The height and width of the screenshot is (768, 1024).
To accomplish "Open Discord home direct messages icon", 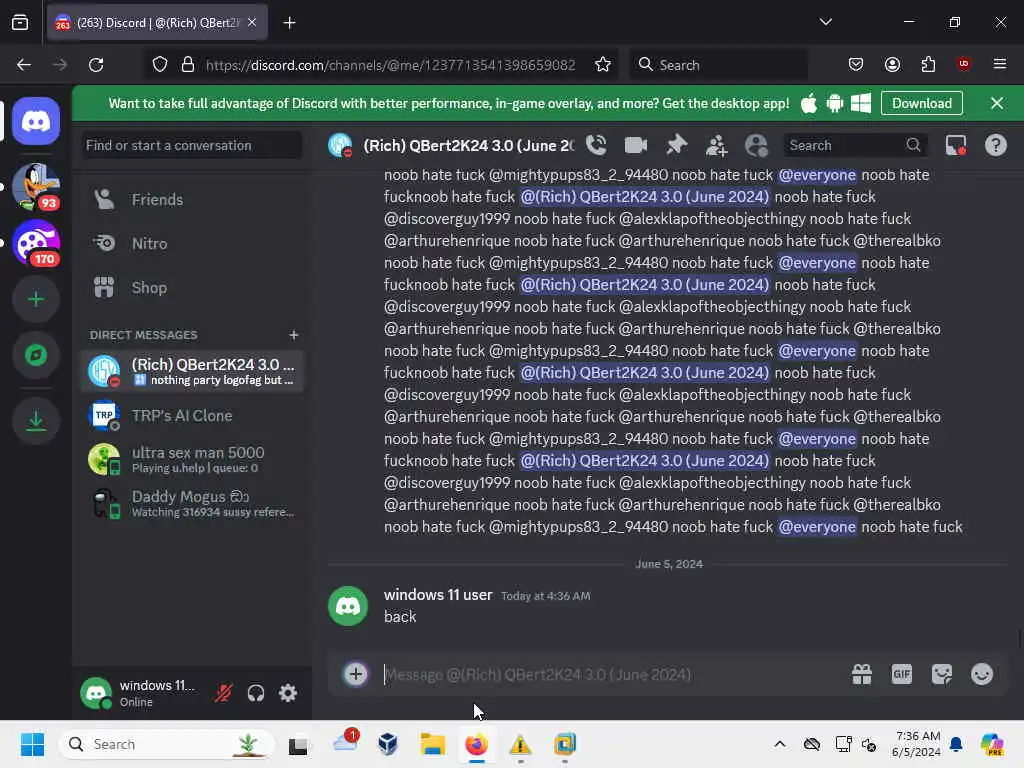I will click(36, 121).
